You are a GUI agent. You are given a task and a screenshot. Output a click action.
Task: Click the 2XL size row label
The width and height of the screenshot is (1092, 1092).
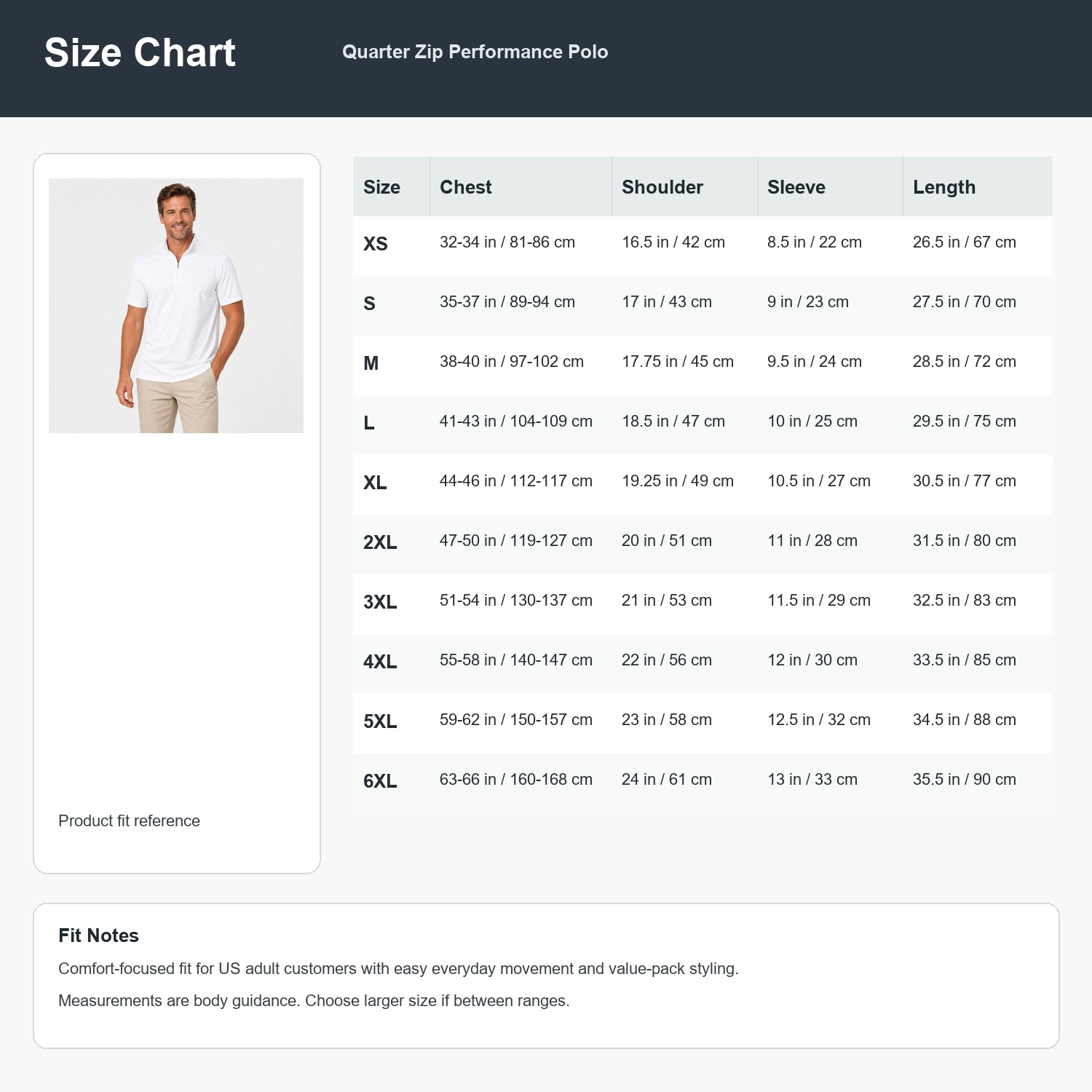tap(380, 542)
